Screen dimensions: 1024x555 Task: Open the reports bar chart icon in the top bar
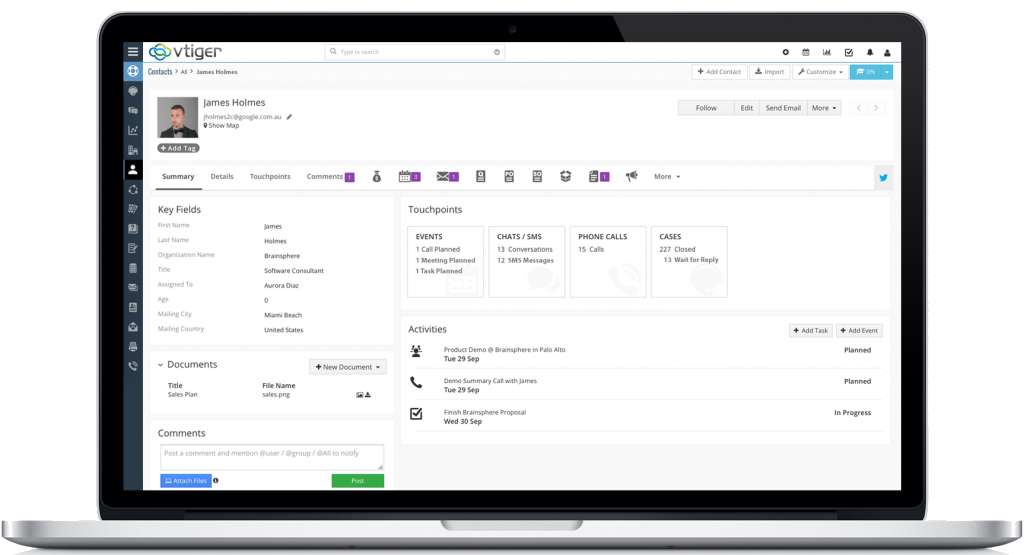827,52
